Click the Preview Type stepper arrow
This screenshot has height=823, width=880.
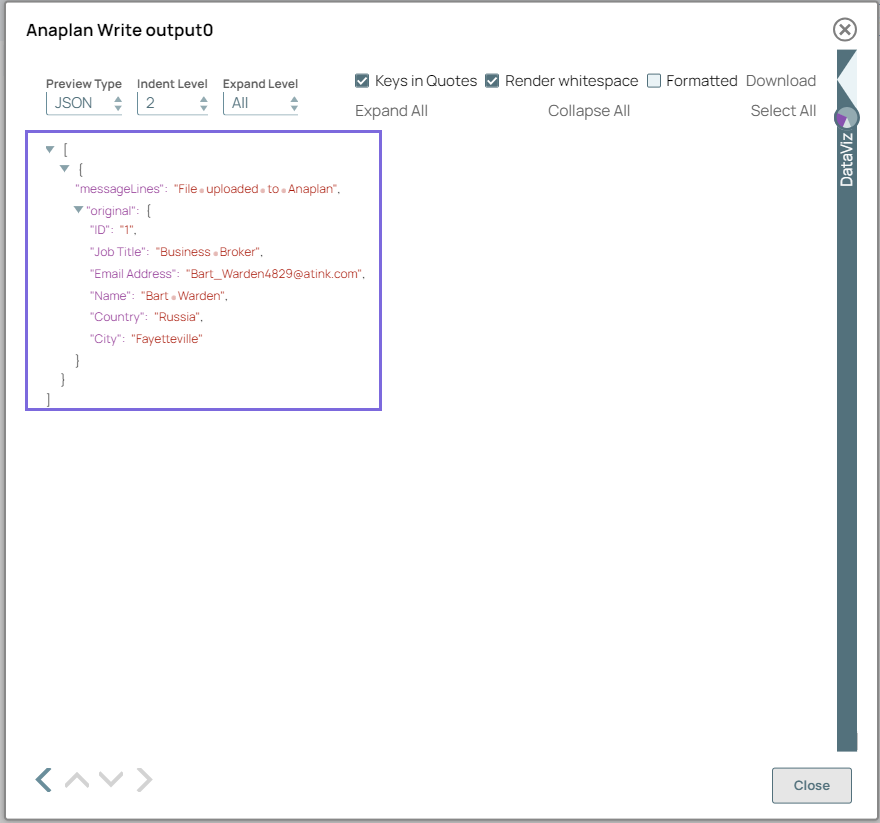coord(117,101)
